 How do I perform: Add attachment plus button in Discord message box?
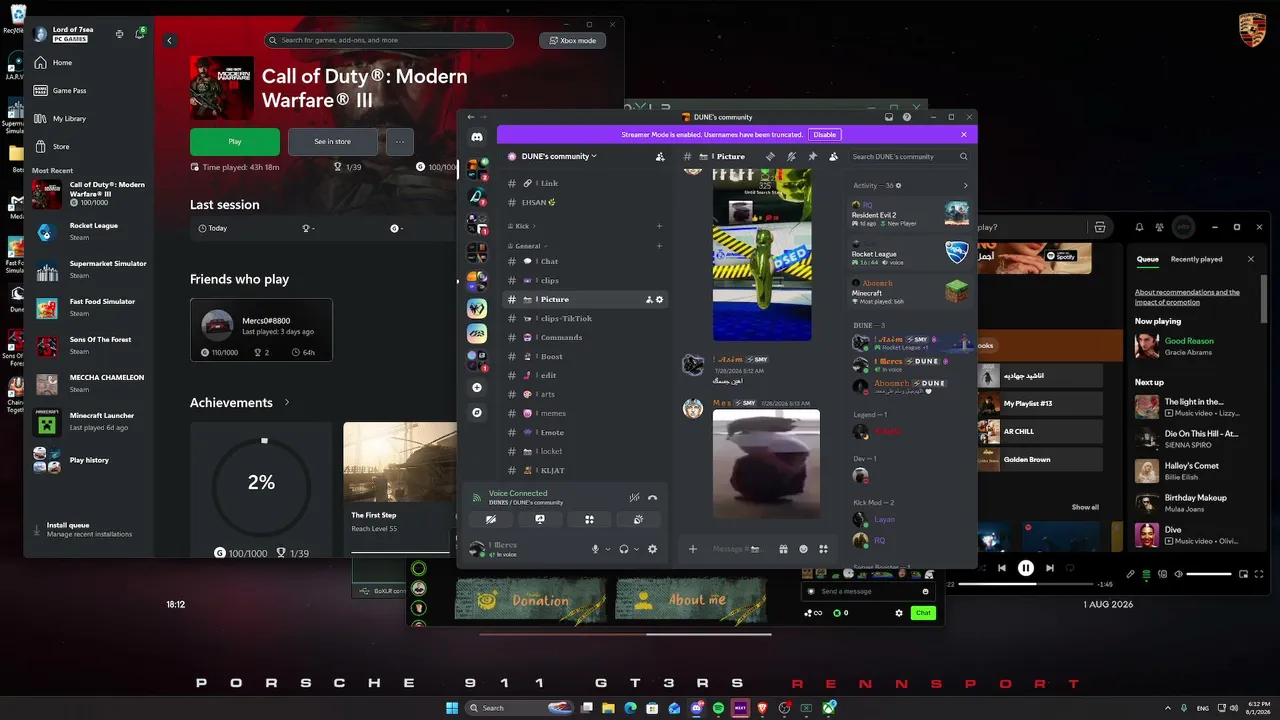click(x=692, y=549)
